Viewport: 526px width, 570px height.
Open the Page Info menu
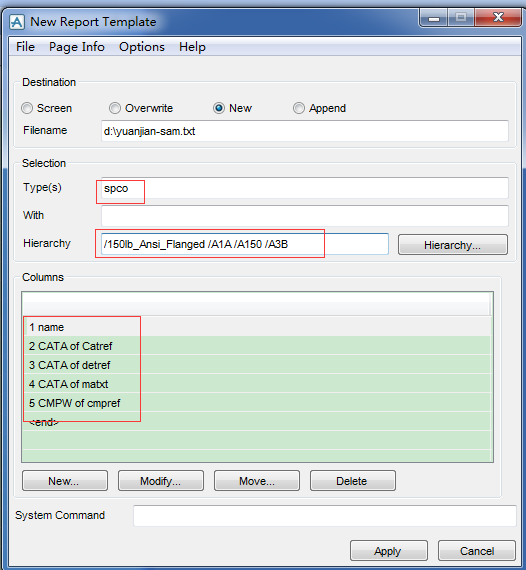[x=77, y=47]
